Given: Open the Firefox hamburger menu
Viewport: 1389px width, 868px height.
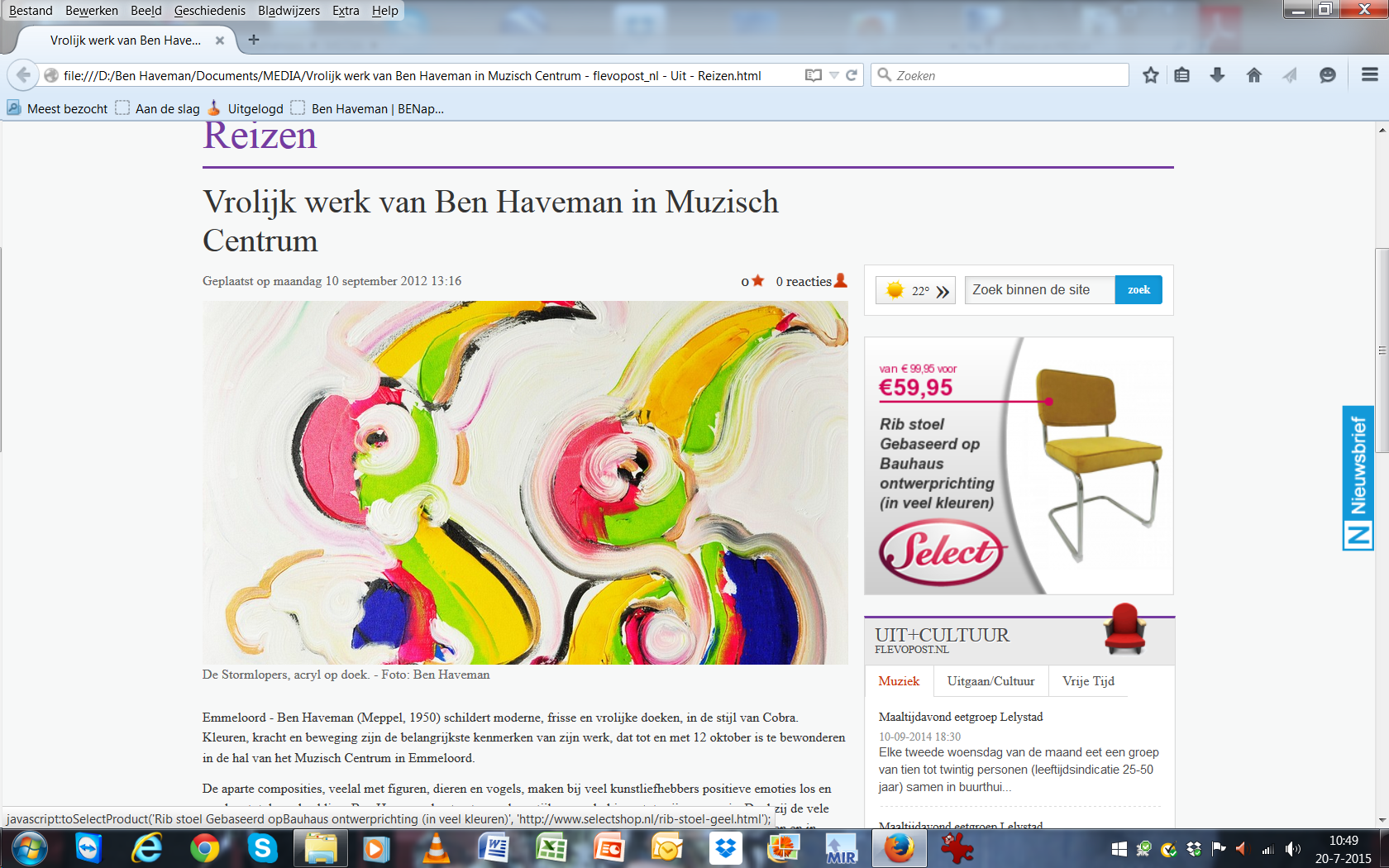Looking at the screenshot, I should [1369, 75].
